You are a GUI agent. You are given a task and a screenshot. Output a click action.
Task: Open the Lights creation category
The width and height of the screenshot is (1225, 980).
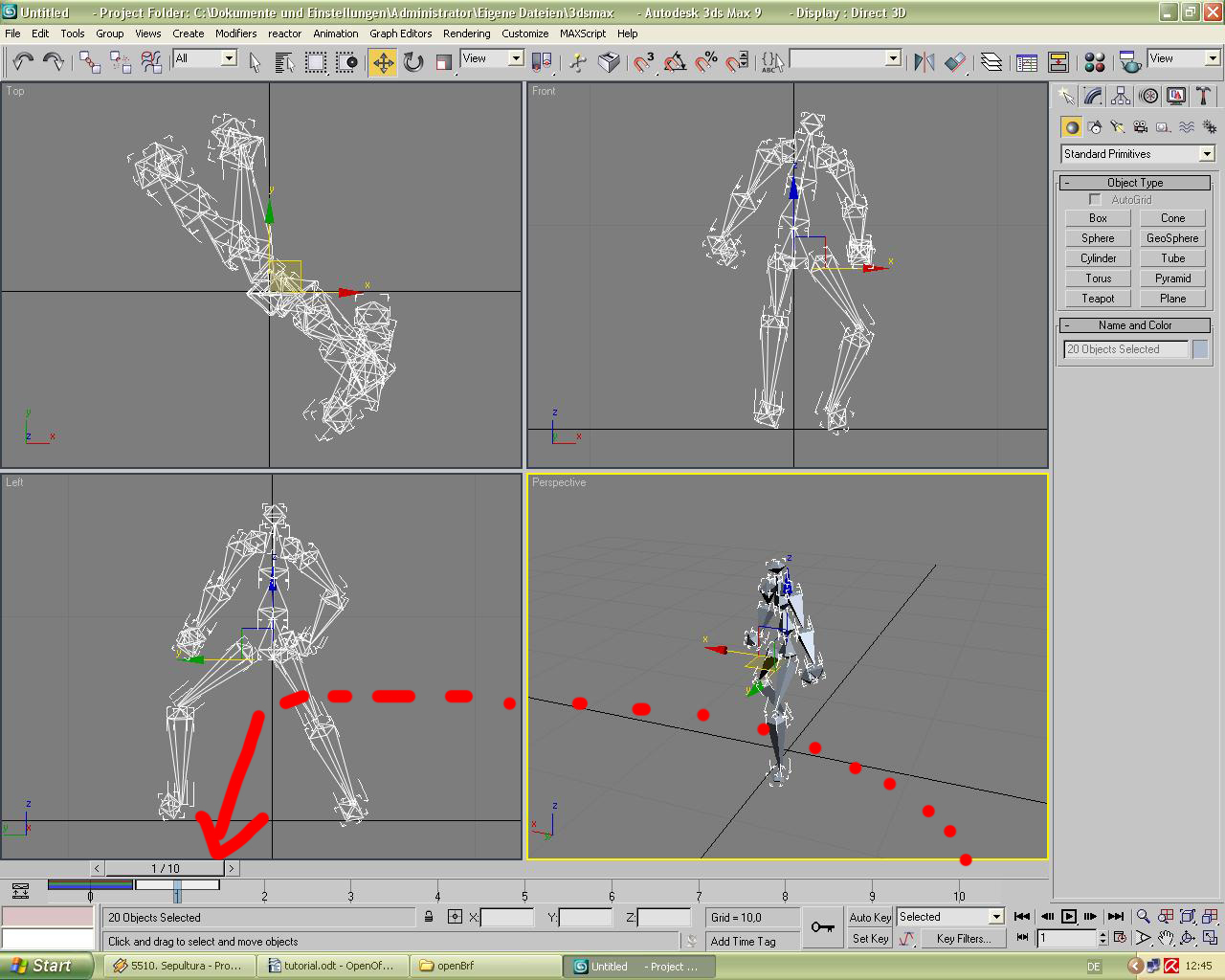coord(1117,127)
